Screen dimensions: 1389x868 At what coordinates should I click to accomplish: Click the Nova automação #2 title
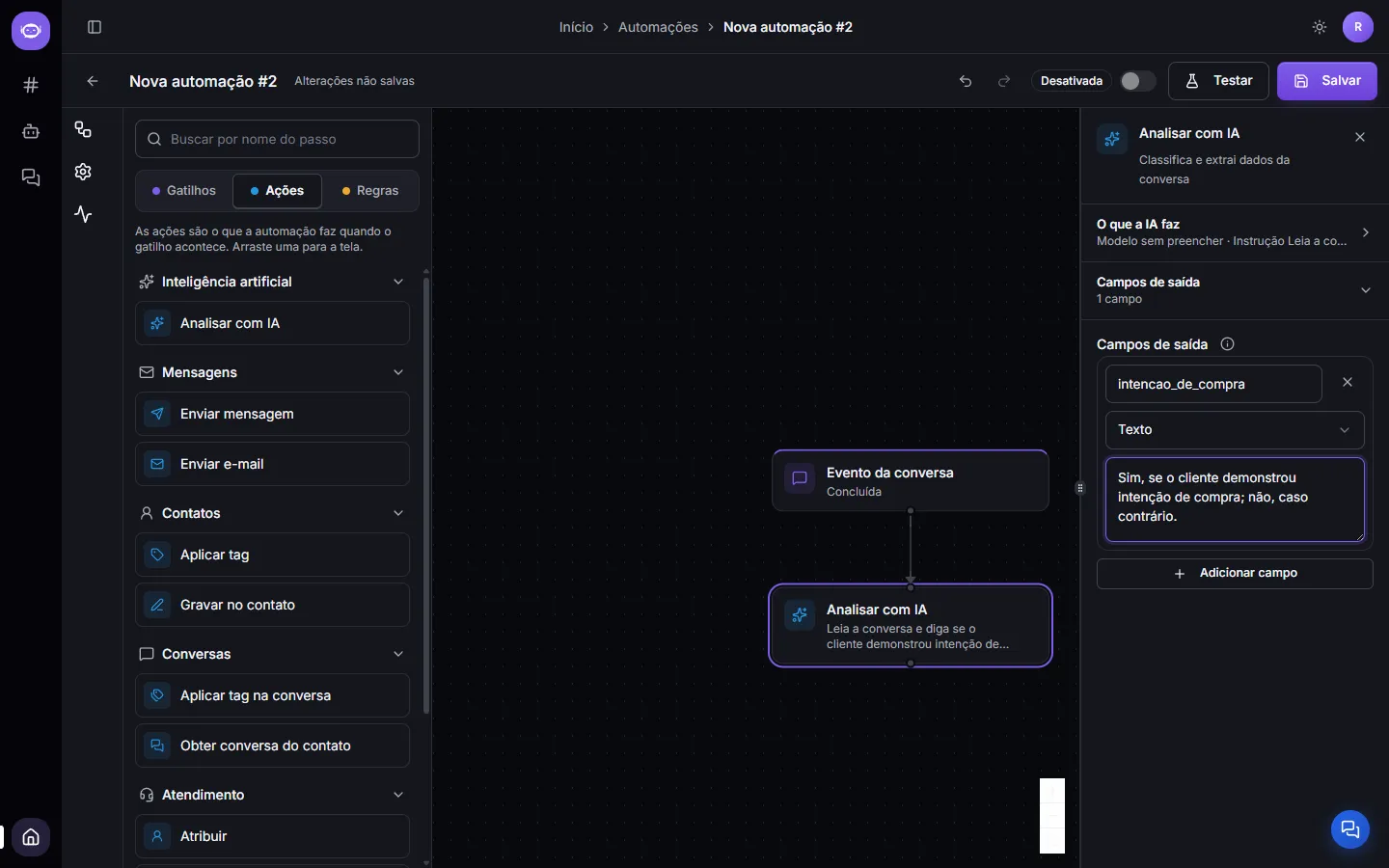203,81
